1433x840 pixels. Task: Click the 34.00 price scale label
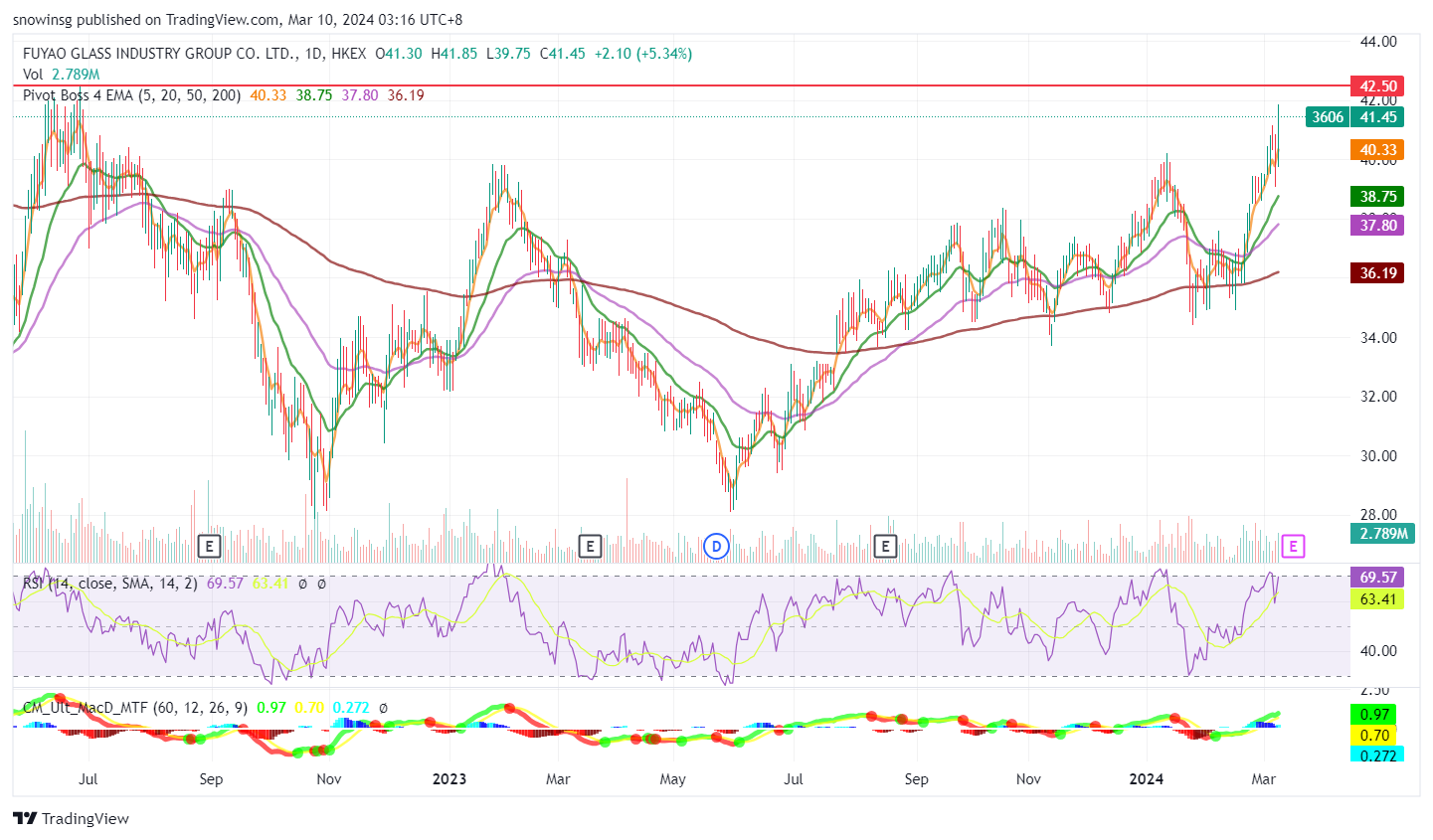click(x=1378, y=338)
